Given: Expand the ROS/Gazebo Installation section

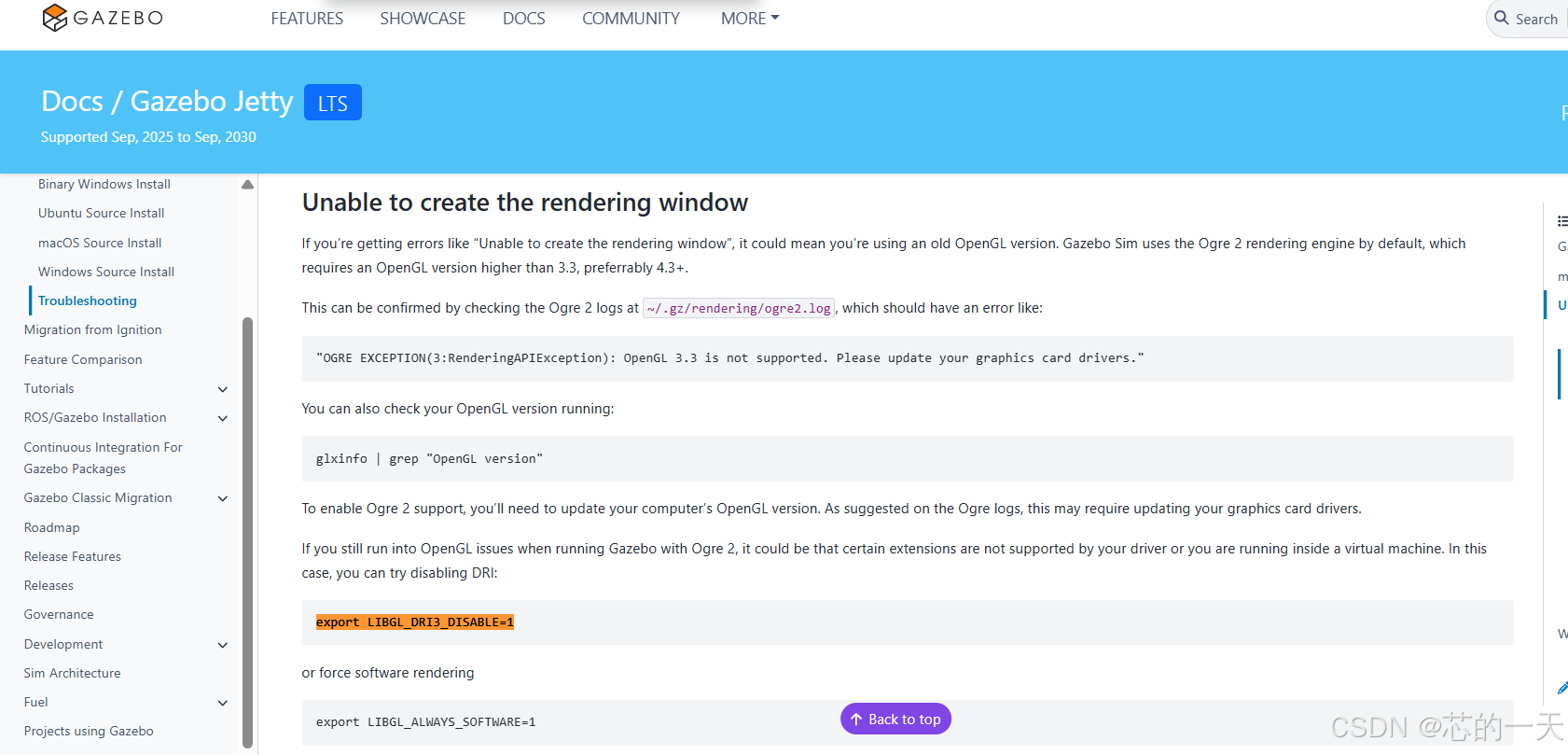Looking at the screenshot, I should point(223,418).
